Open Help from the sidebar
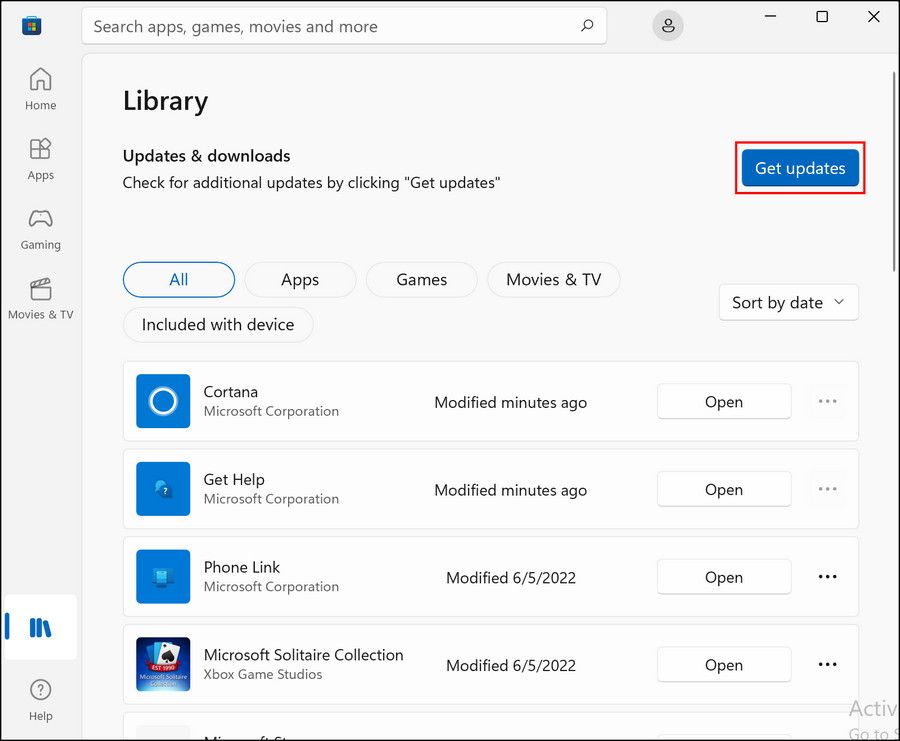 [x=40, y=699]
